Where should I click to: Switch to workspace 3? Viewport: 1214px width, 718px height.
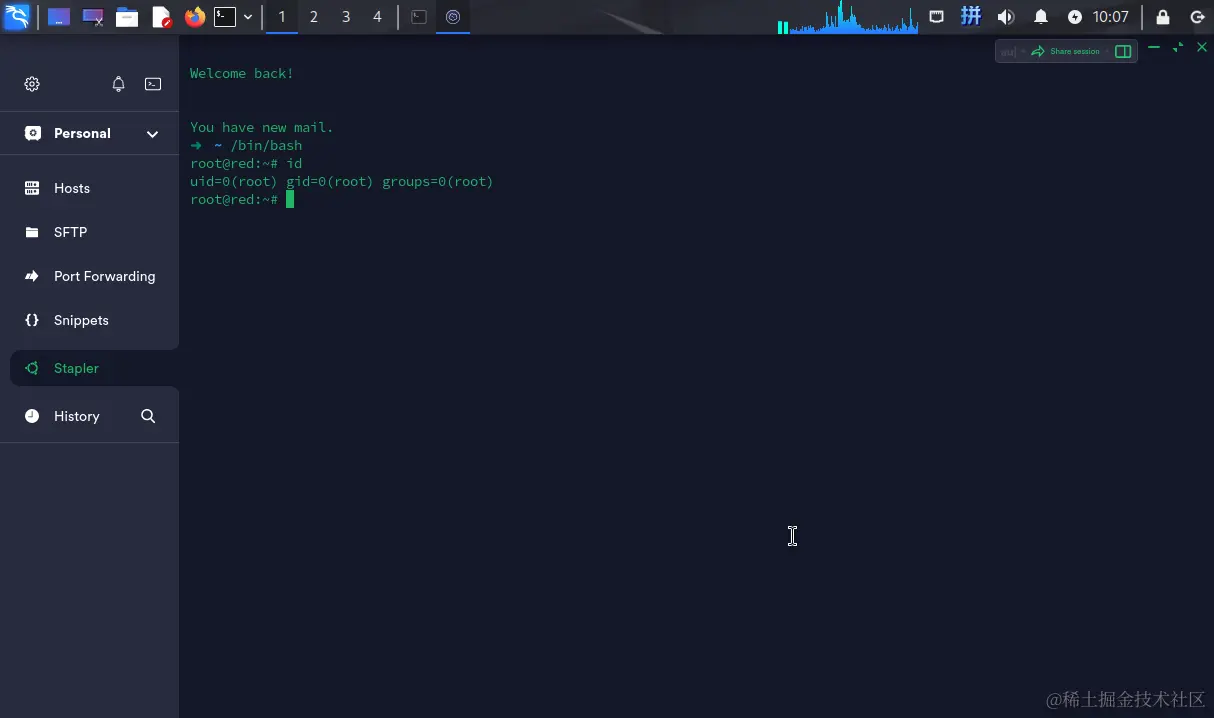[346, 17]
